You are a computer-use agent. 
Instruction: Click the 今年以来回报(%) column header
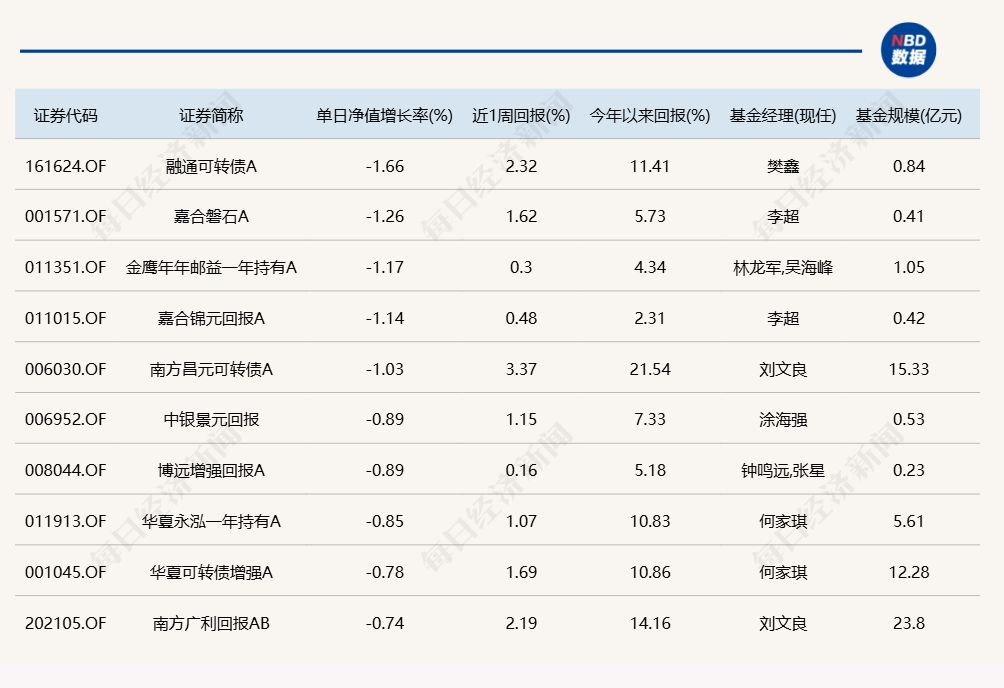[x=649, y=115]
